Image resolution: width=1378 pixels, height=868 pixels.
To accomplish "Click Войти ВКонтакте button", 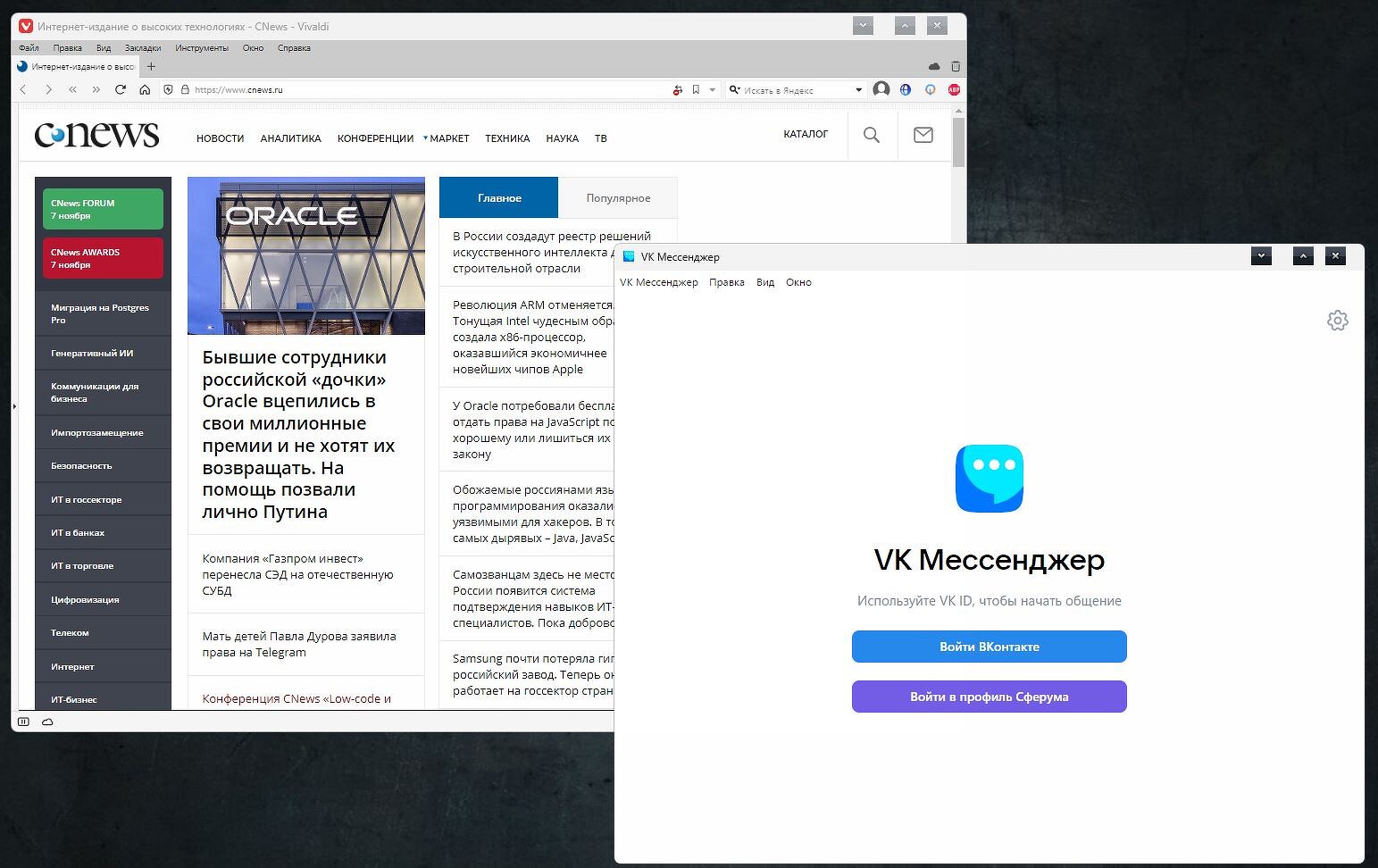I will (x=990, y=647).
